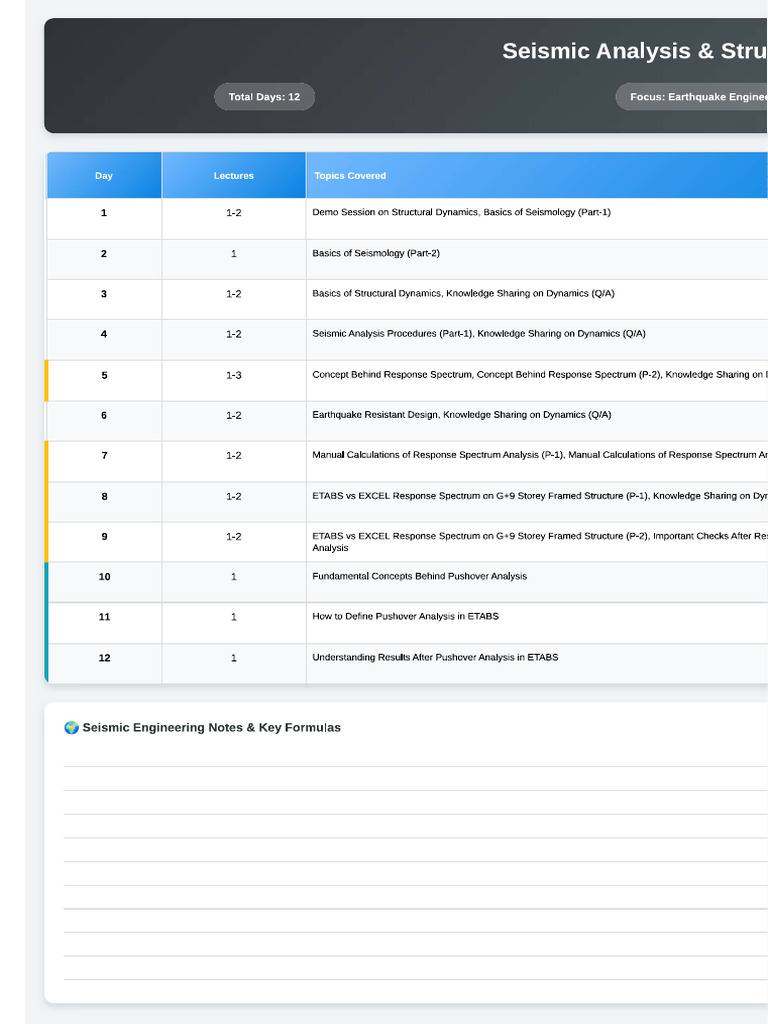Click the lectures cell for Day 12
The width and height of the screenshot is (768, 1024).
tap(234, 664)
